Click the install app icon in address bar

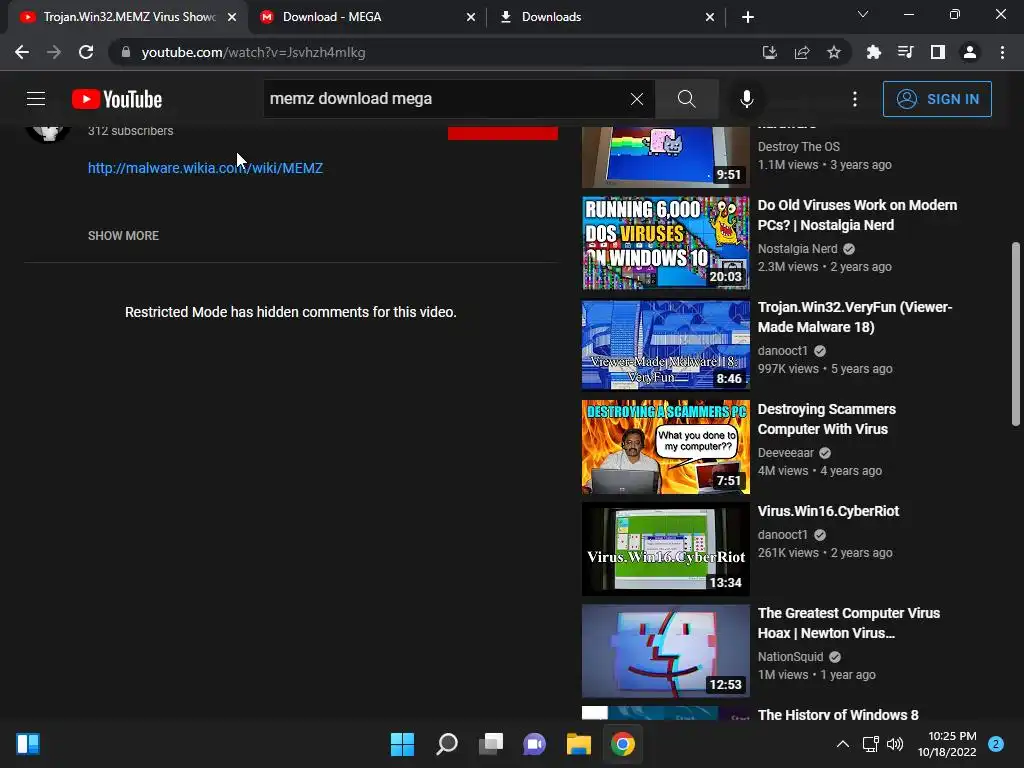tap(770, 52)
